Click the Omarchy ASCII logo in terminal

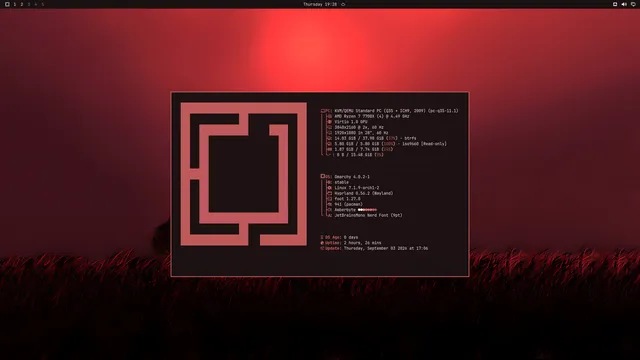[x=244, y=174]
